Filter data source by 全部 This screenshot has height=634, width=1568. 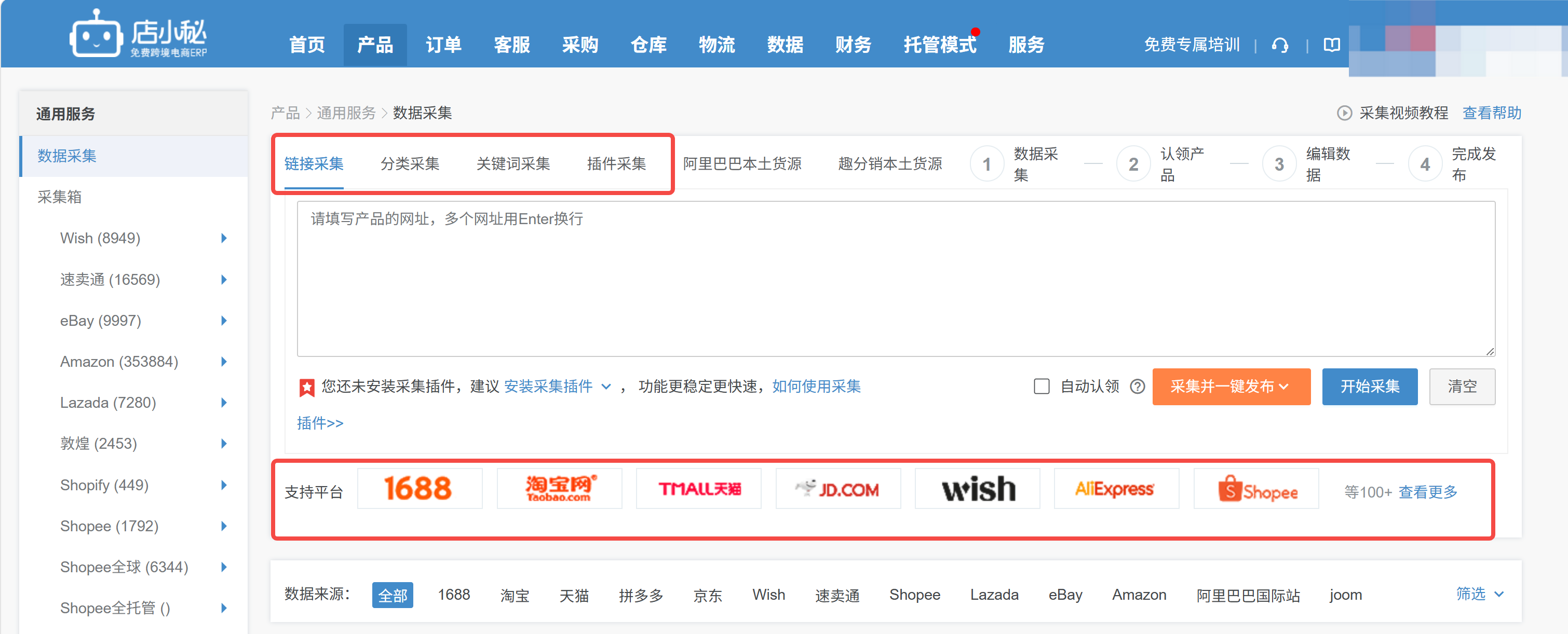click(x=393, y=595)
